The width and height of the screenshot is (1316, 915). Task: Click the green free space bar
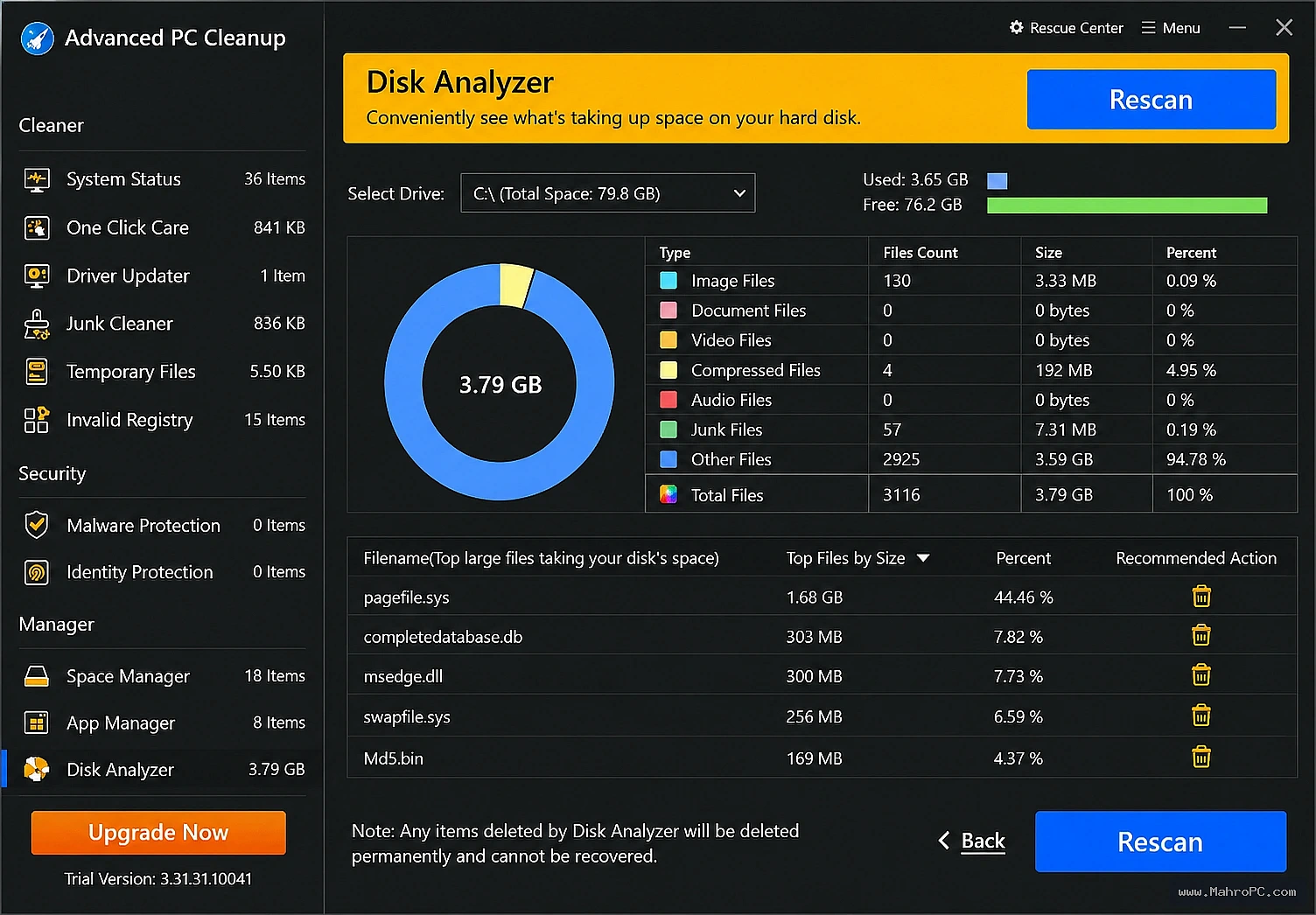click(x=1127, y=206)
